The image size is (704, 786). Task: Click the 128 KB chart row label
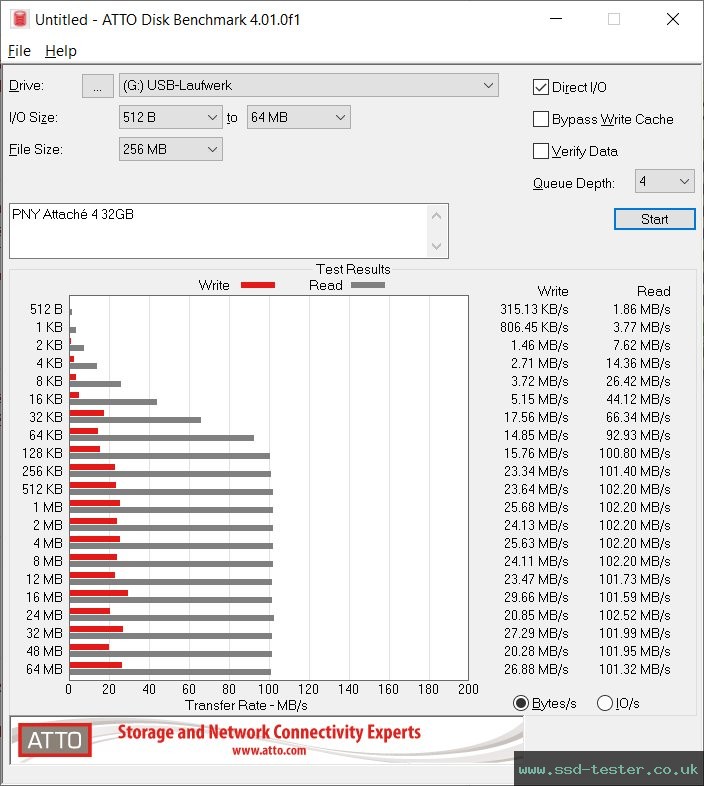[42, 453]
